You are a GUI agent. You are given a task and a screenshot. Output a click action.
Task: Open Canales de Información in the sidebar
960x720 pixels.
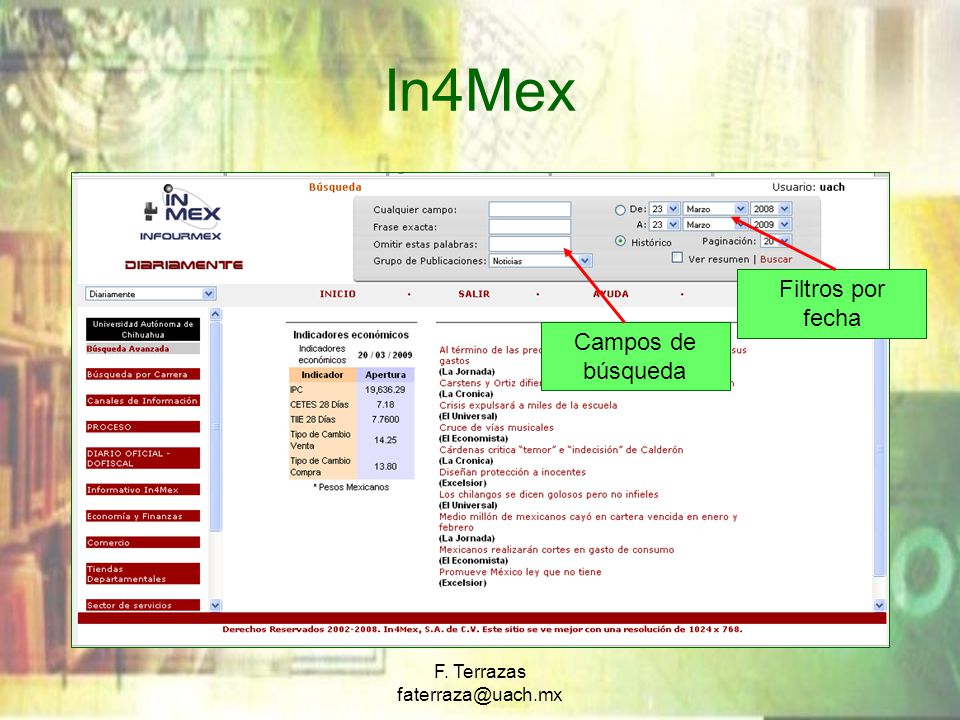(x=143, y=400)
